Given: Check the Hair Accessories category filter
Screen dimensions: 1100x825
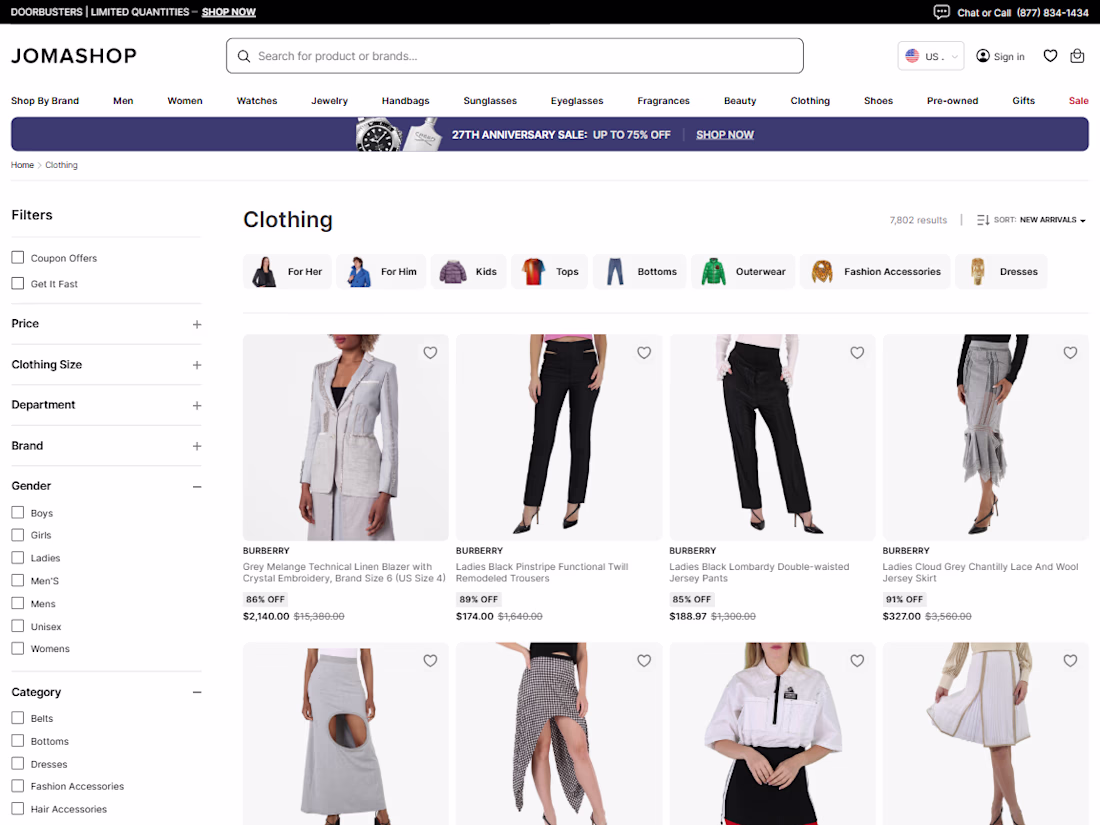Looking at the screenshot, I should [x=18, y=808].
